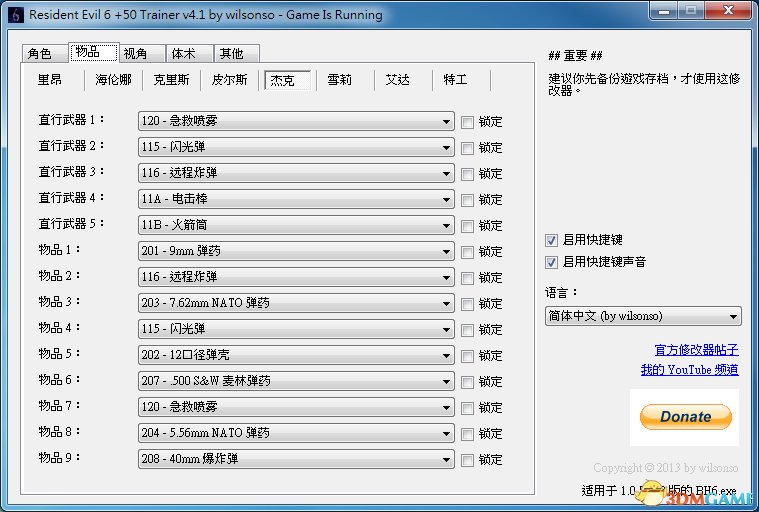Open the 直行武器 5 dropdown
The image size is (759, 512).
[296, 226]
